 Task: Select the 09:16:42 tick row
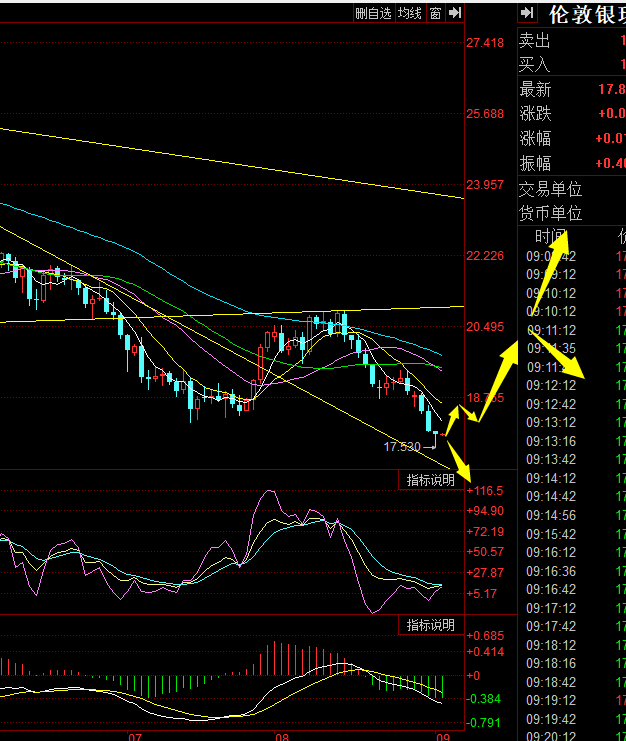point(572,590)
